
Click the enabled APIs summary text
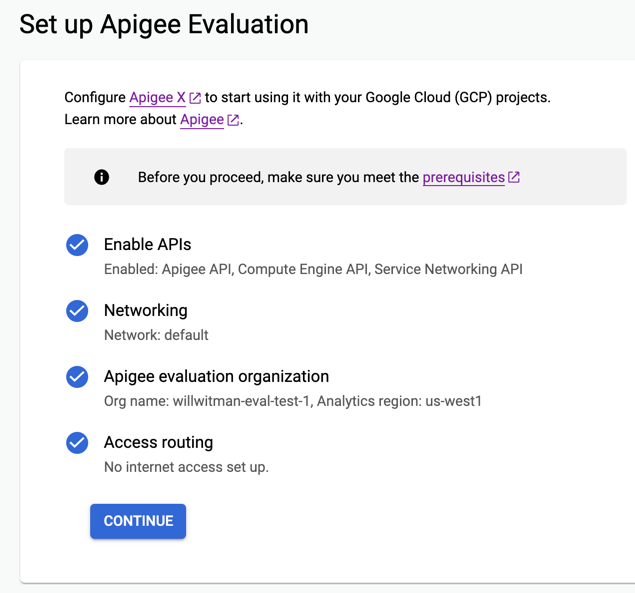pyautogui.click(x=313, y=269)
